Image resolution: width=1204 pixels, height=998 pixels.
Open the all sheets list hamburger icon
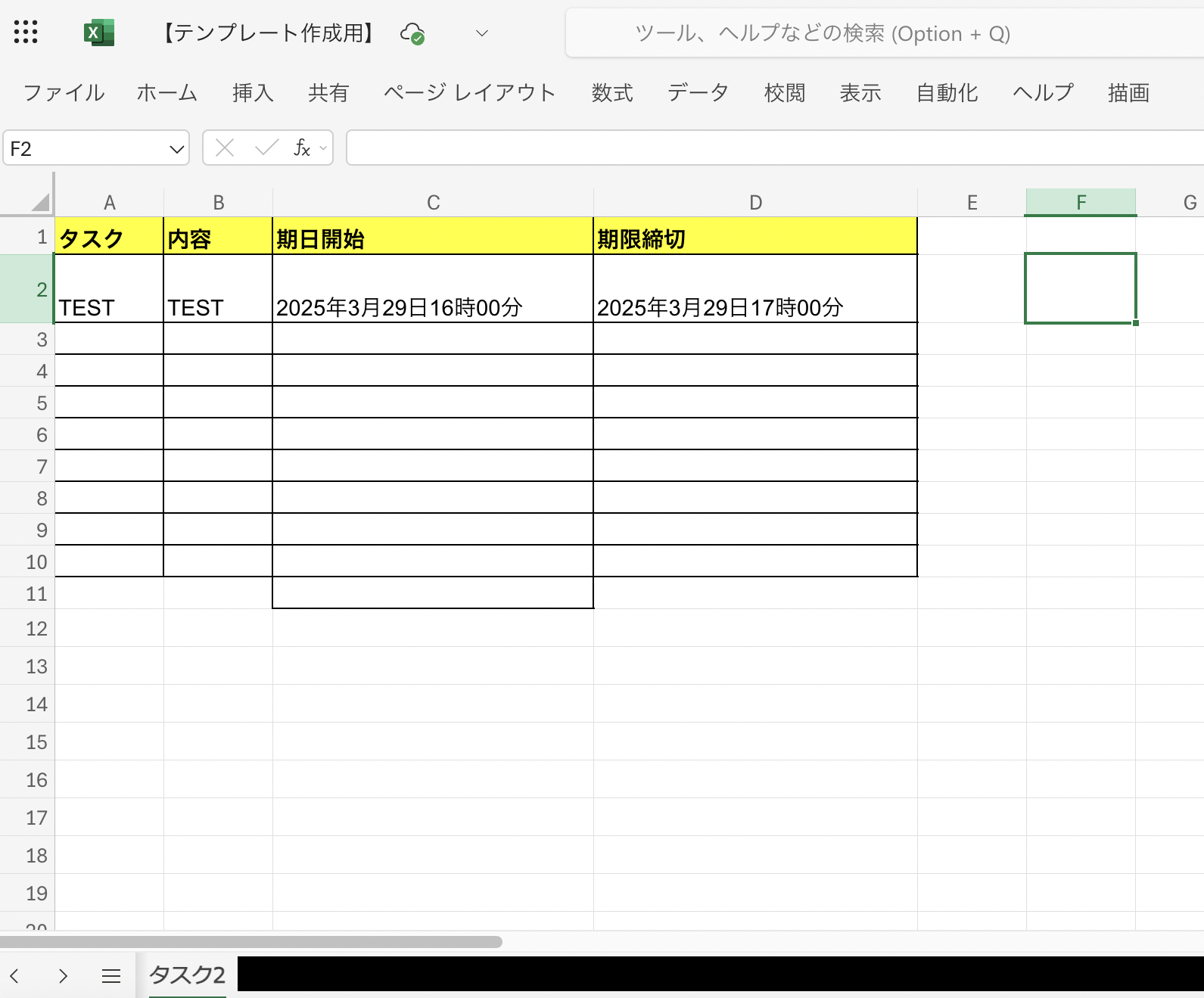coord(111,976)
